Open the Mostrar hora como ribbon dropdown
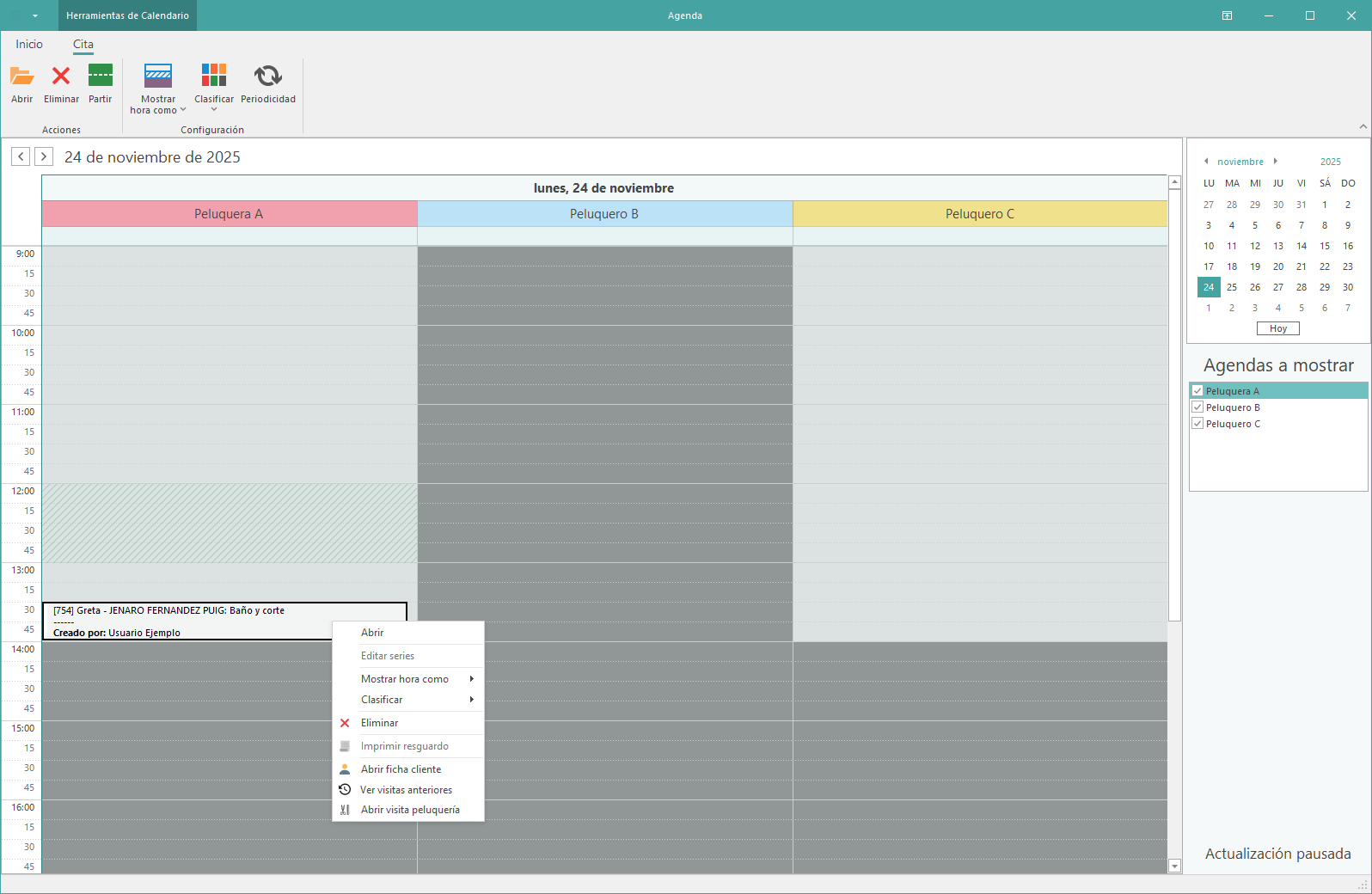 pyautogui.click(x=158, y=88)
